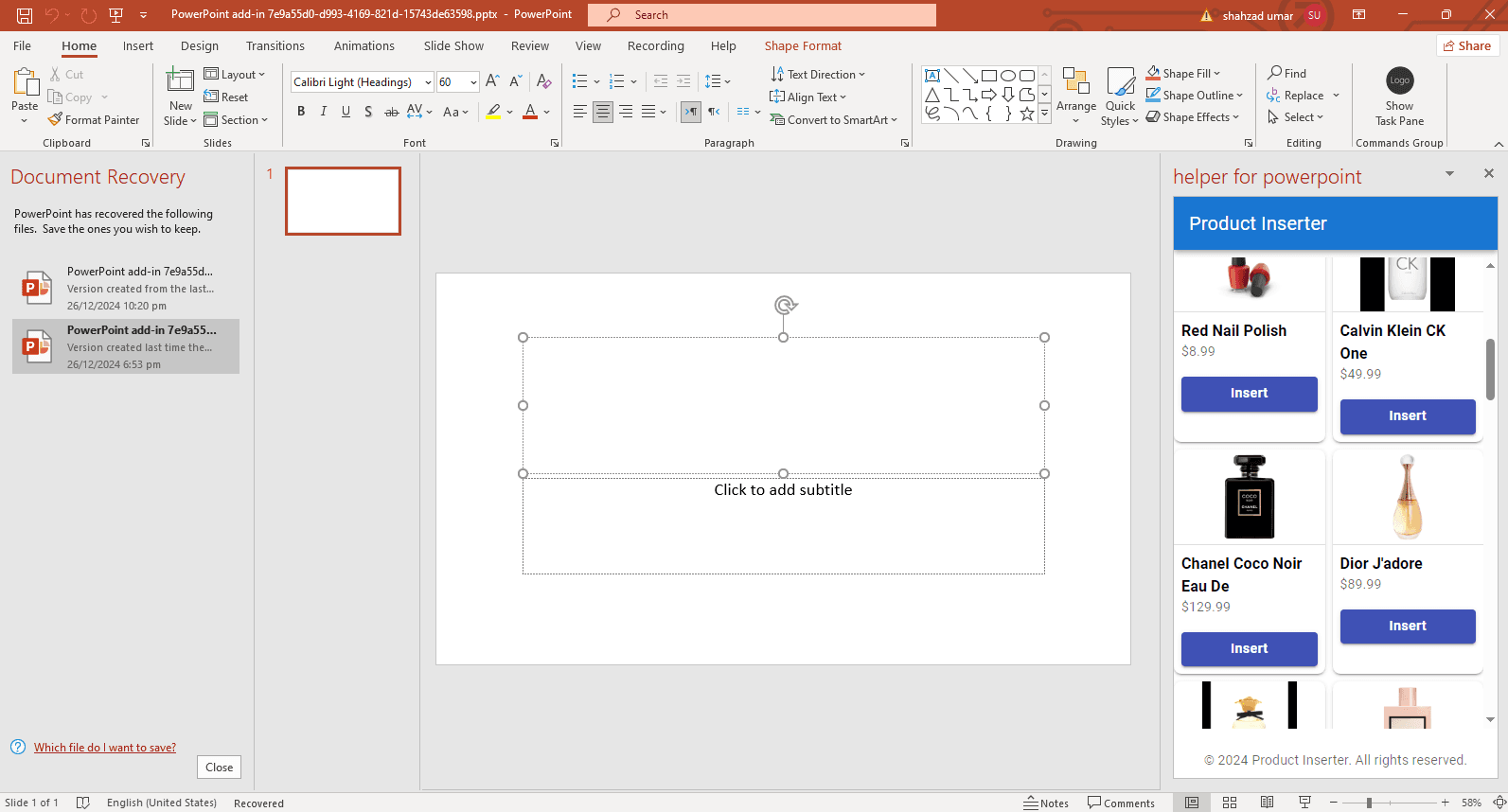This screenshot has width=1508, height=812.
Task: Click the Save icon in title bar
Action: point(25,15)
